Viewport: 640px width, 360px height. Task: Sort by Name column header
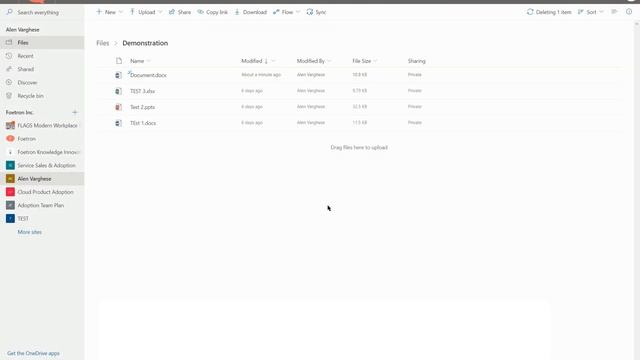point(137,61)
